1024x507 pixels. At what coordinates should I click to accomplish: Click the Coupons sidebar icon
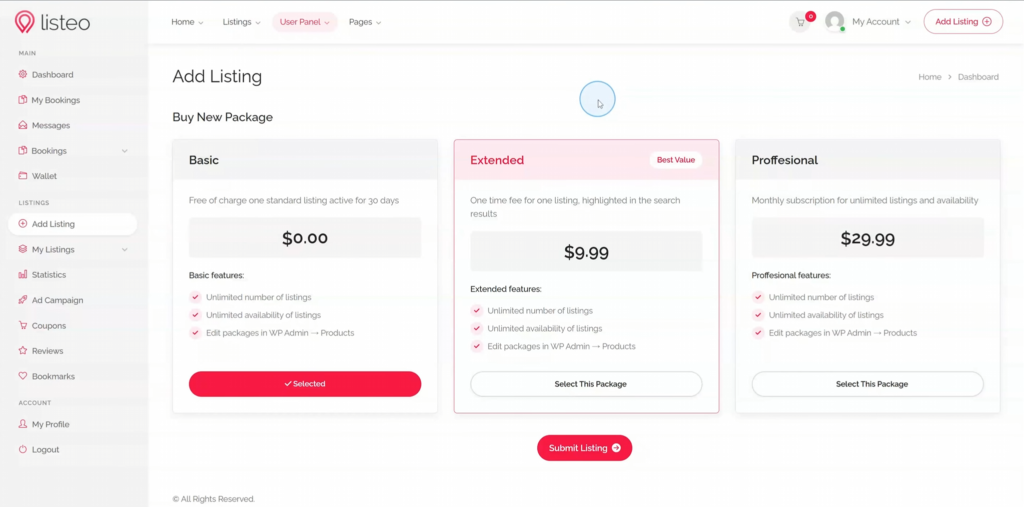(23, 326)
